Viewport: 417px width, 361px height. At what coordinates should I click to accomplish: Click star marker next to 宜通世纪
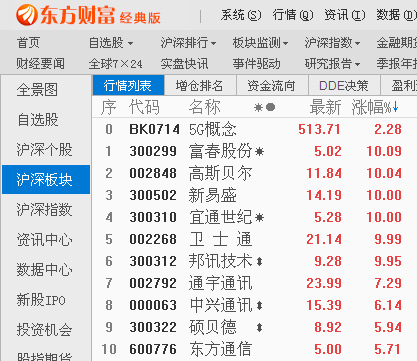(259, 218)
